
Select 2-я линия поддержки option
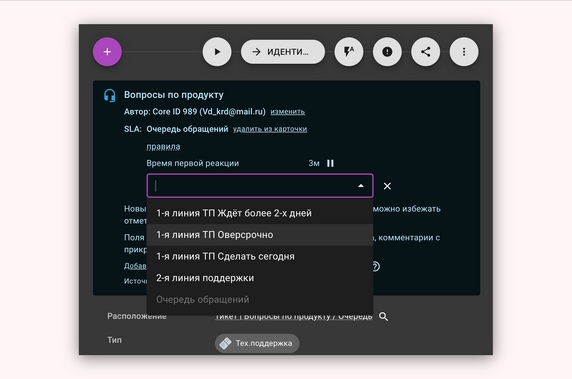[x=260, y=278]
